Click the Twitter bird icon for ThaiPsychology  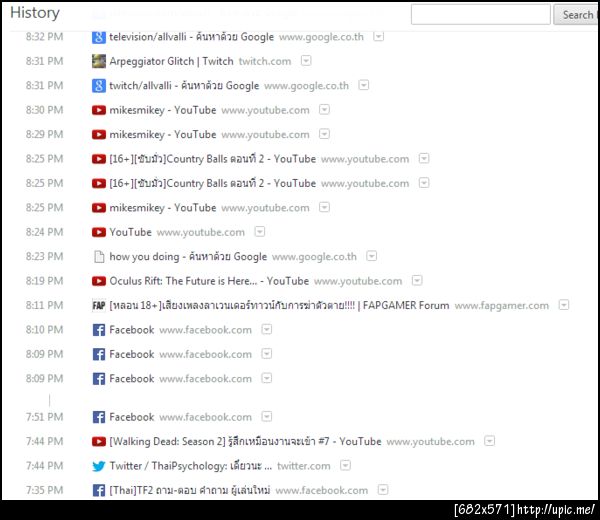pyautogui.click(x=99, y=466)
